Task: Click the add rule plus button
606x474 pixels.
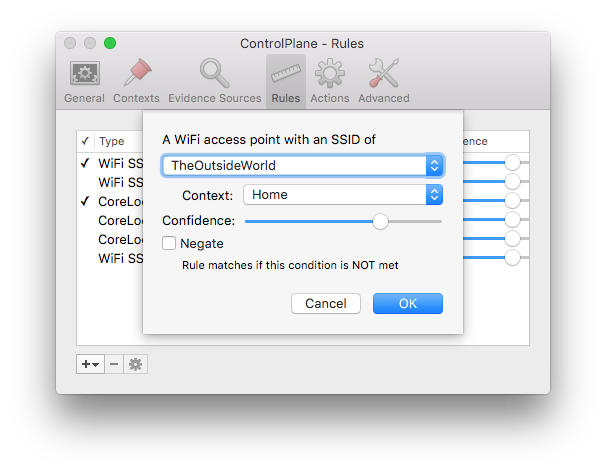Action: point(90,364)
